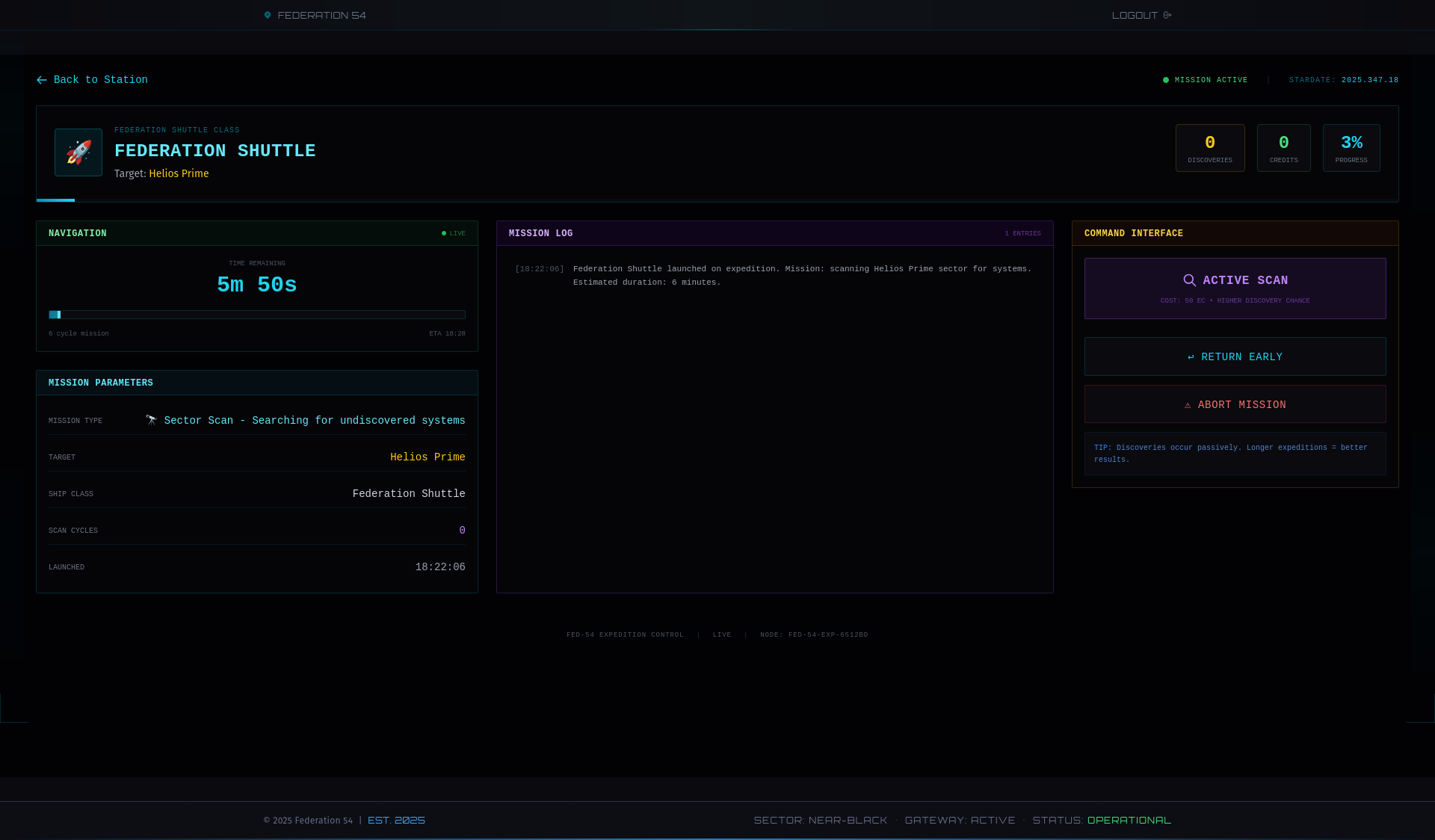The height and width of the screenshot is (840, 1435).
Task: Toggle the green LIVE indicator in Navigation
Action: tap(443, 233)
